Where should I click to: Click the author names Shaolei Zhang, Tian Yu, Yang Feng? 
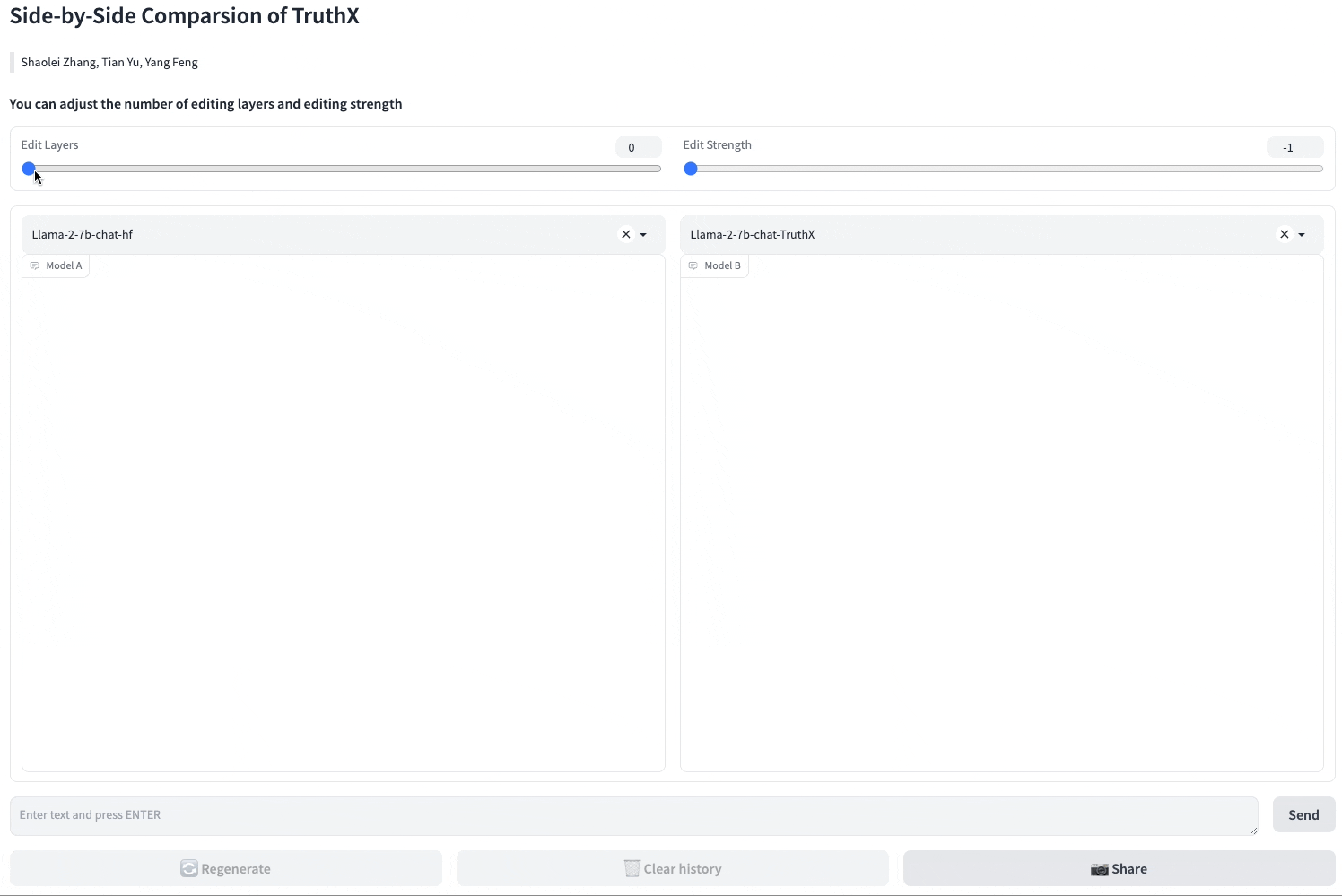click(109, 62)
